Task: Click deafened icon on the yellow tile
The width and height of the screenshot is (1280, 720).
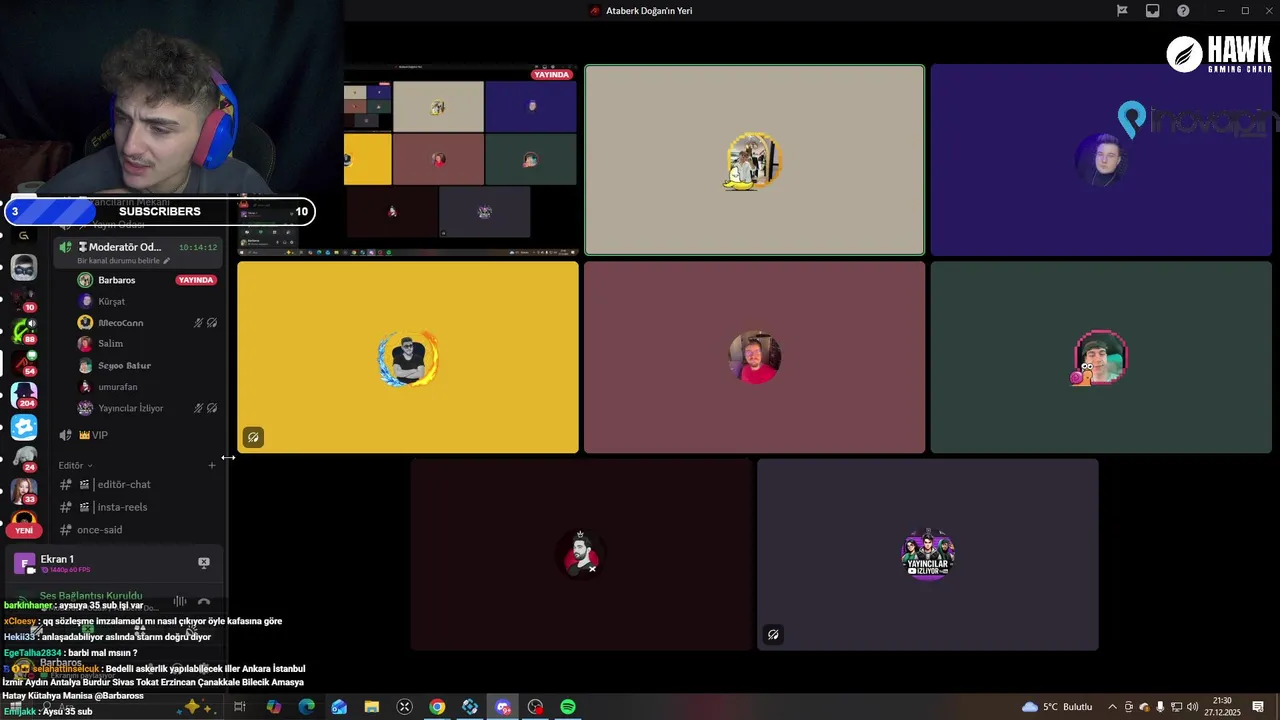Action: tap(253, 437)
